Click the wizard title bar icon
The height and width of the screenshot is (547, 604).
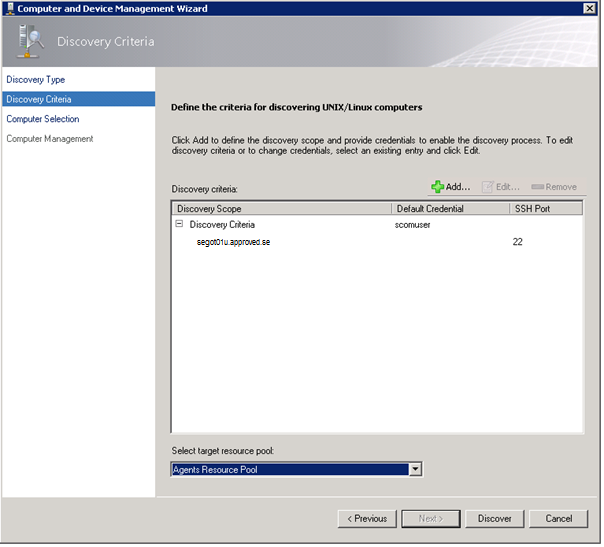(x=10, y=9)
